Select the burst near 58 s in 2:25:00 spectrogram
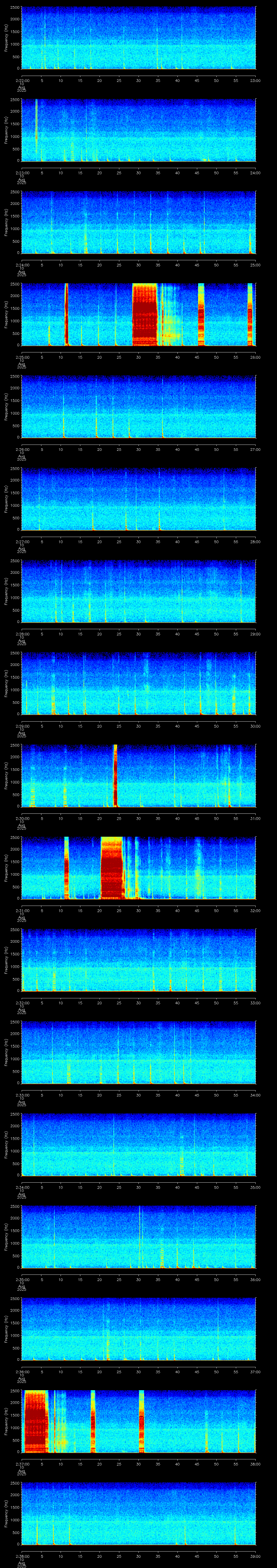This screenshot has height=1568, width=277. tap(250, 314)
